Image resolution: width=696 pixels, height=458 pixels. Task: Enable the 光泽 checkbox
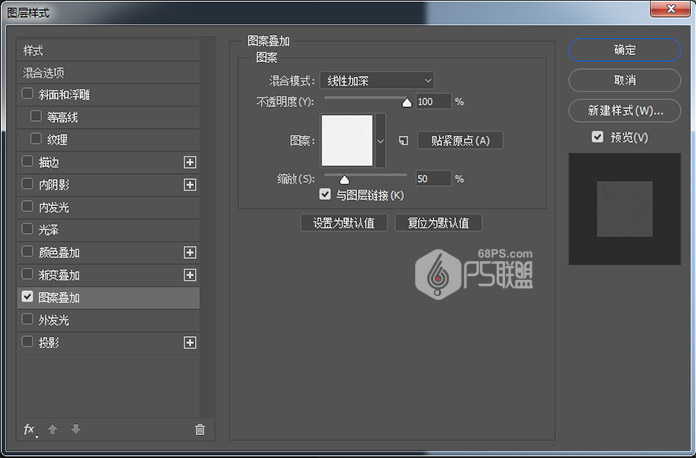[x=27, y=229]
